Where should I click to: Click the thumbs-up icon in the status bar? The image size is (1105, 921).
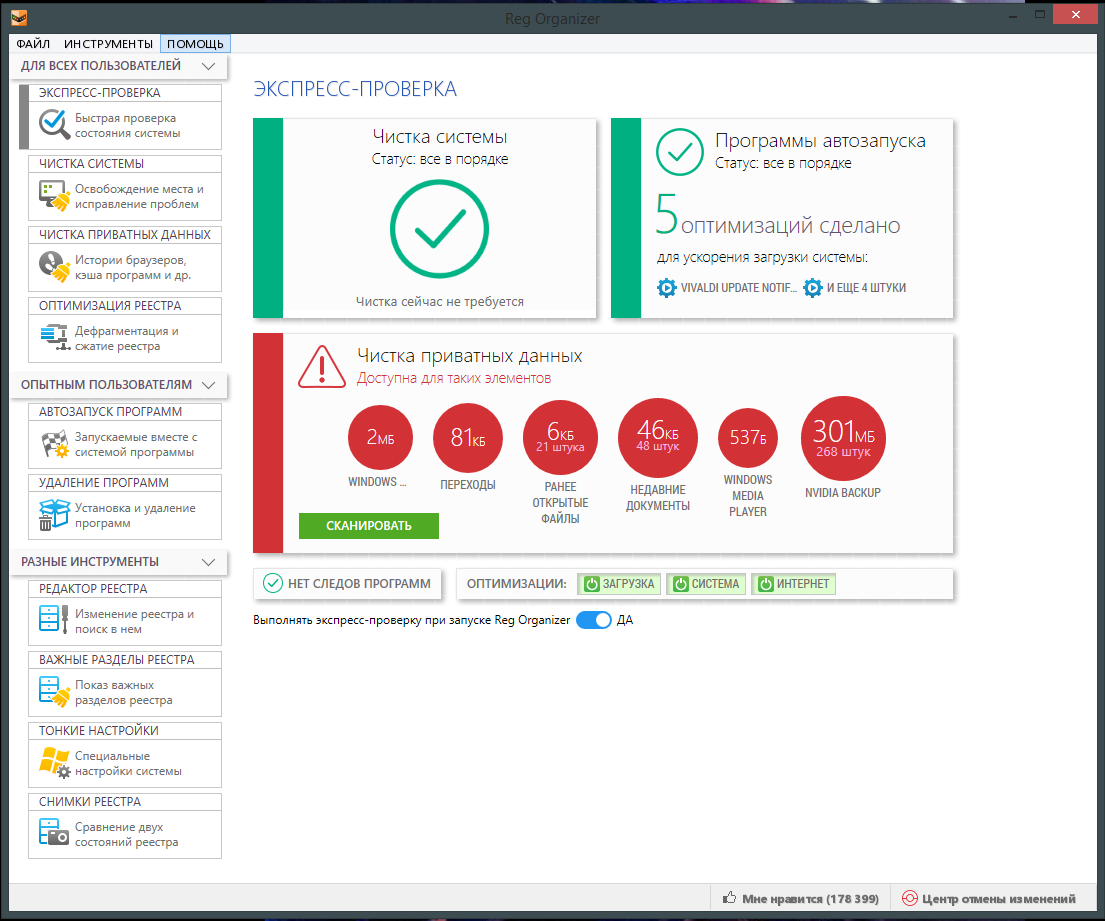tap(729, 898)
